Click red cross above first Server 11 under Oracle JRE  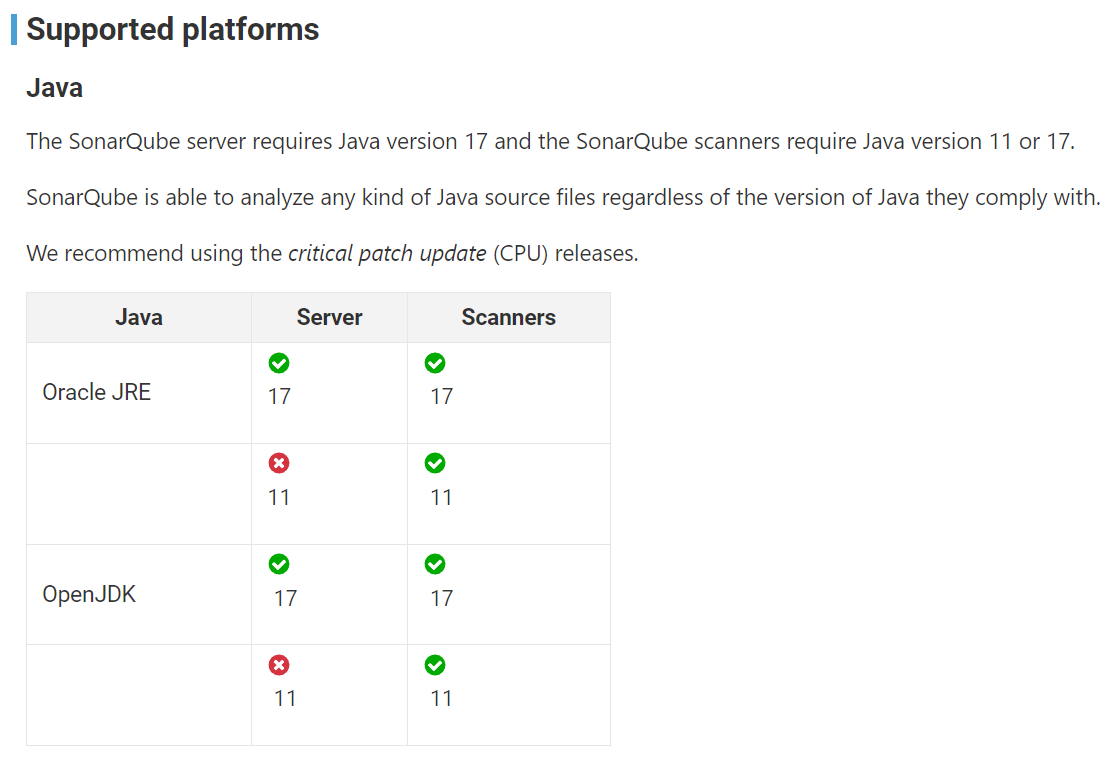(x=279, y=463)
